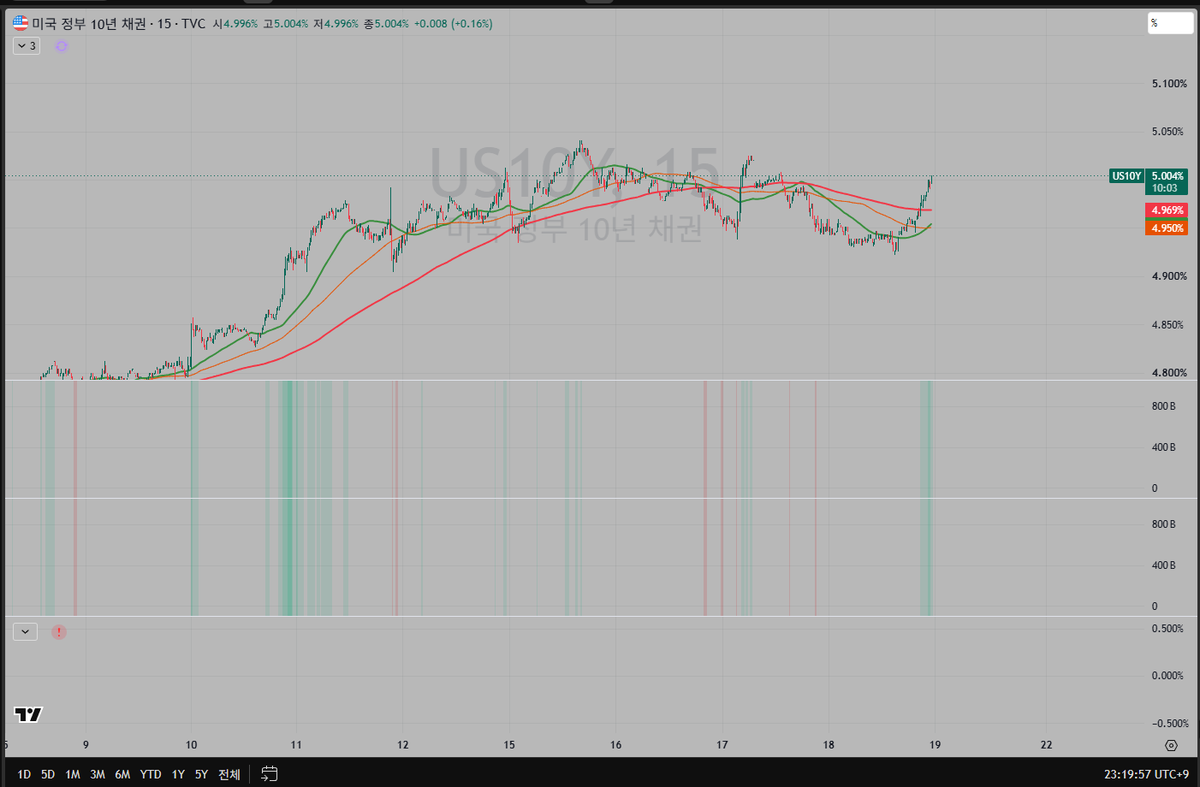Viewport: 1200px width, 787px height.
Task: Click the US flag symbol icon
Action: (20, 23)
